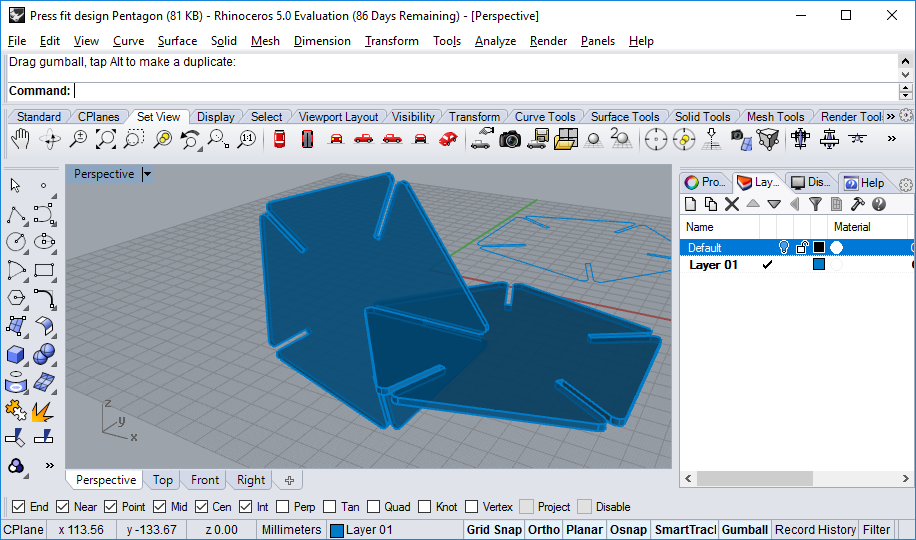Open the Named Views folder icon

565,139
